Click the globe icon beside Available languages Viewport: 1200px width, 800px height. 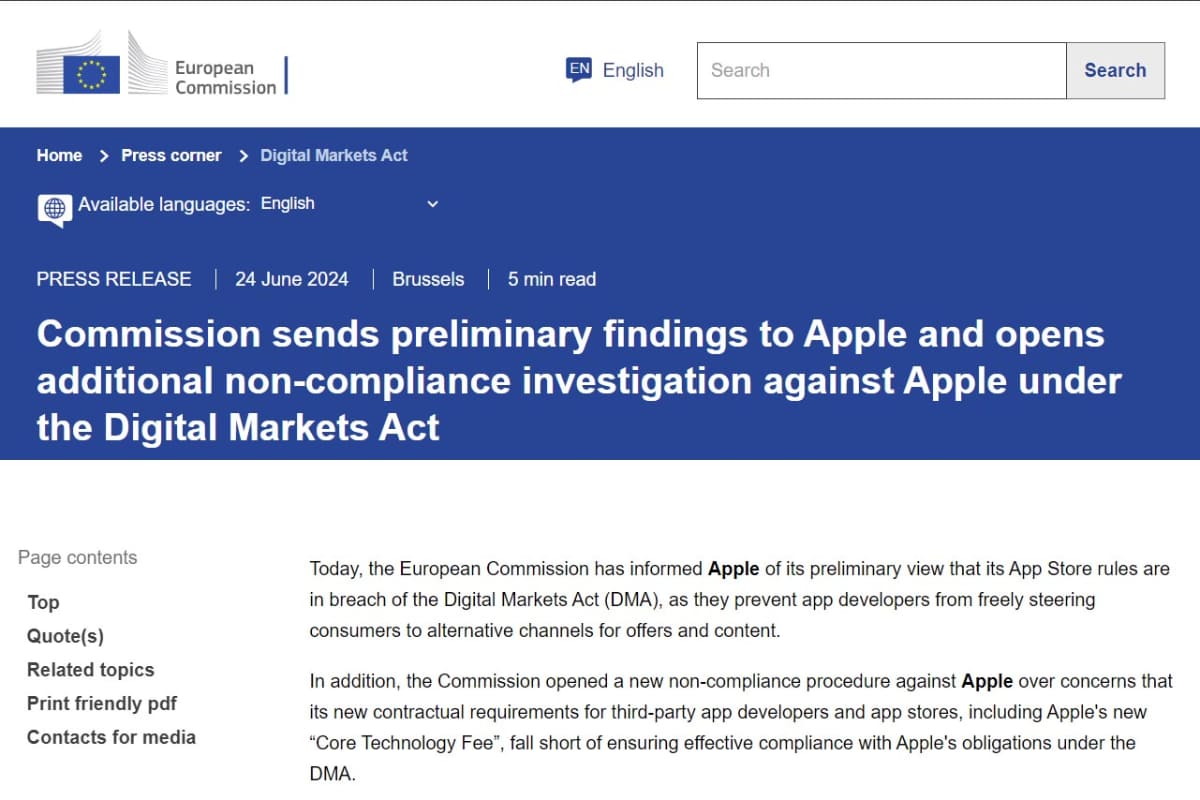click(54, 208)
